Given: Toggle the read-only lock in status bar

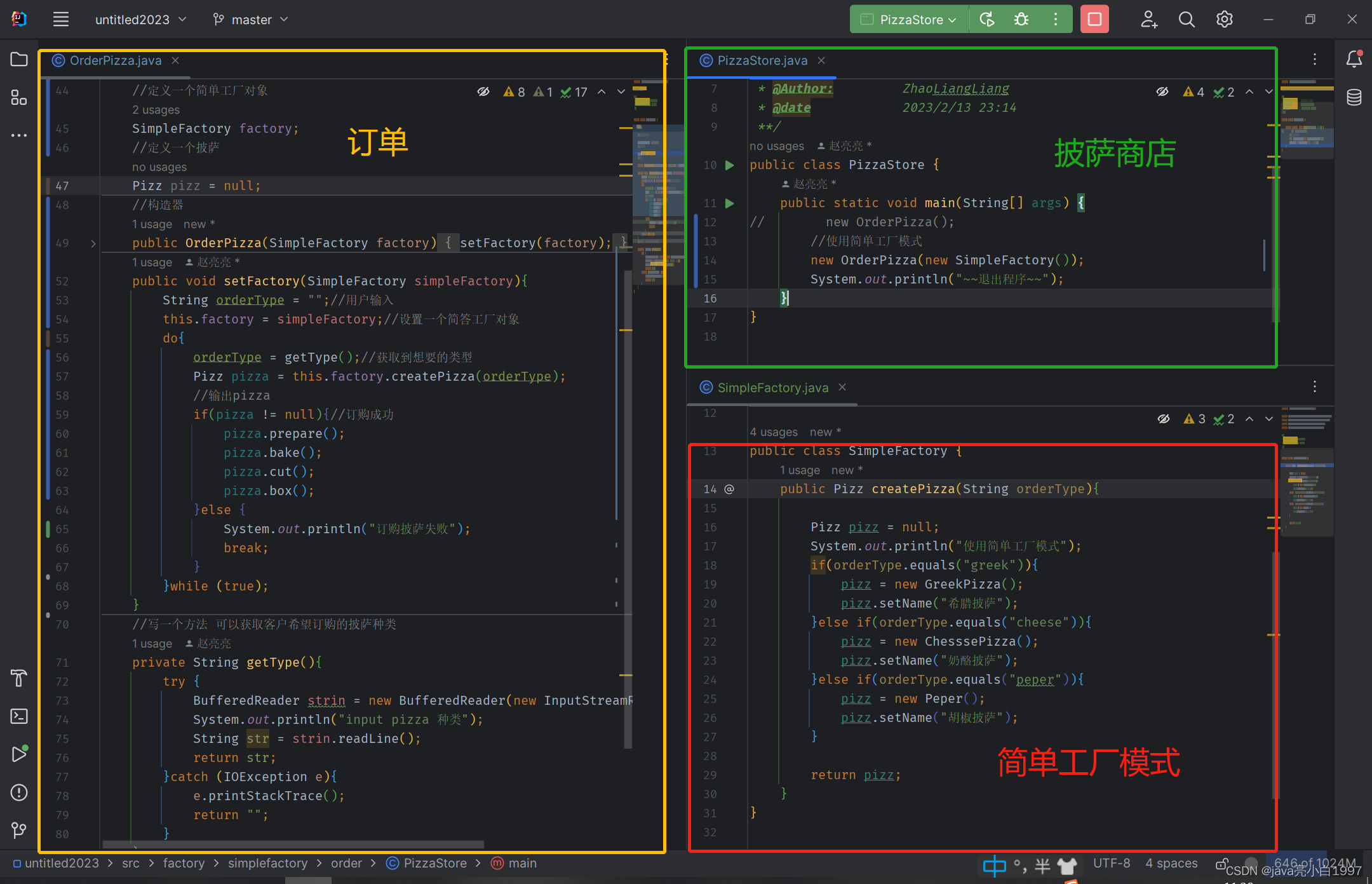Looking at the screenshot, I should (1222, 864).
